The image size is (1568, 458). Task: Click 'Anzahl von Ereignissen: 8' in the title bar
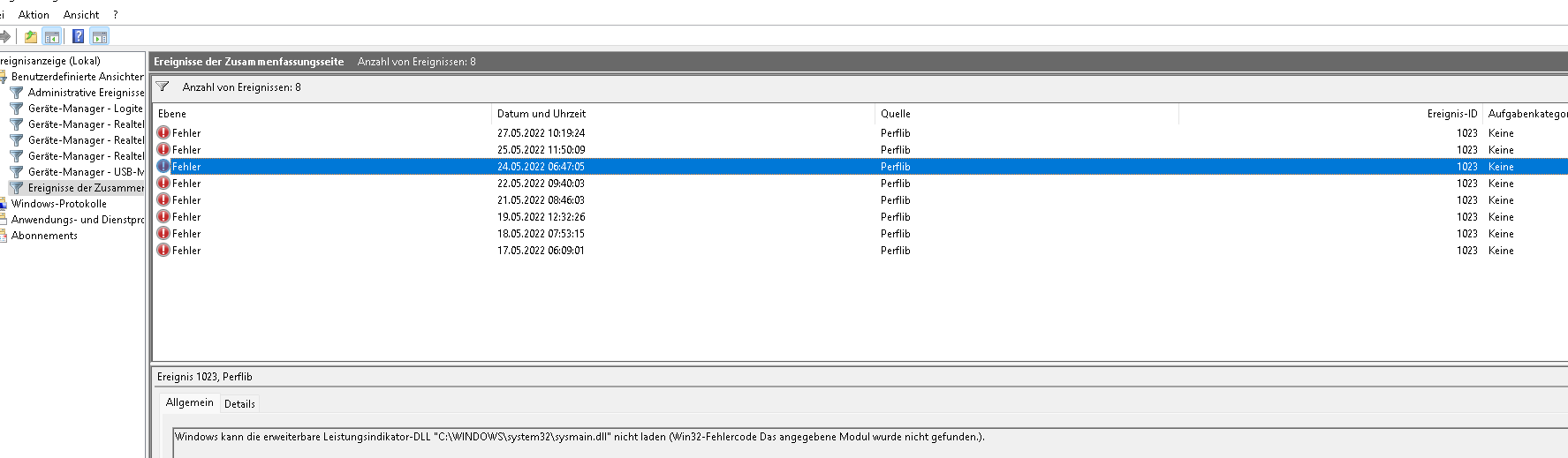pos(416,62)
